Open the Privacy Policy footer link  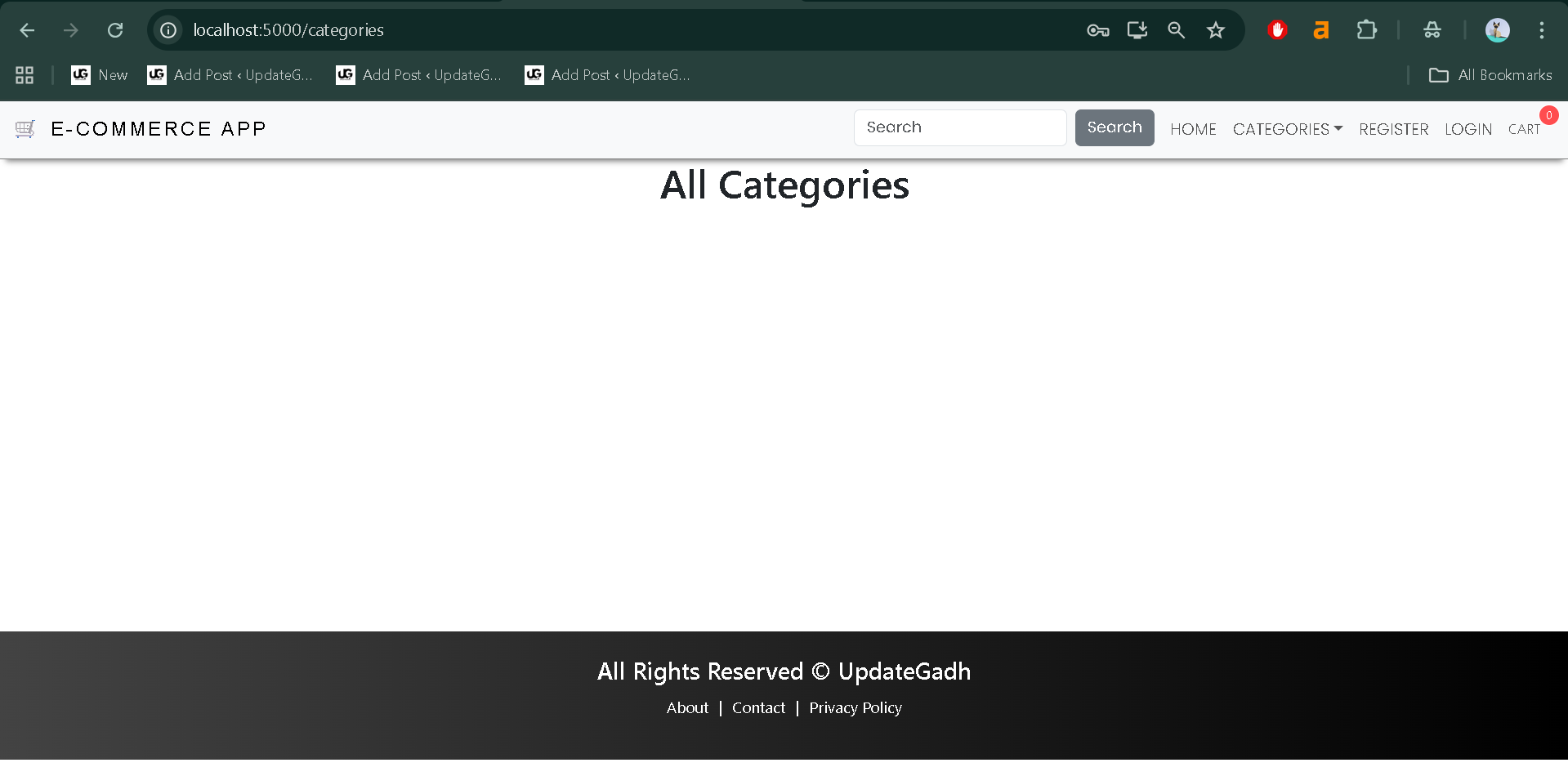855,707
